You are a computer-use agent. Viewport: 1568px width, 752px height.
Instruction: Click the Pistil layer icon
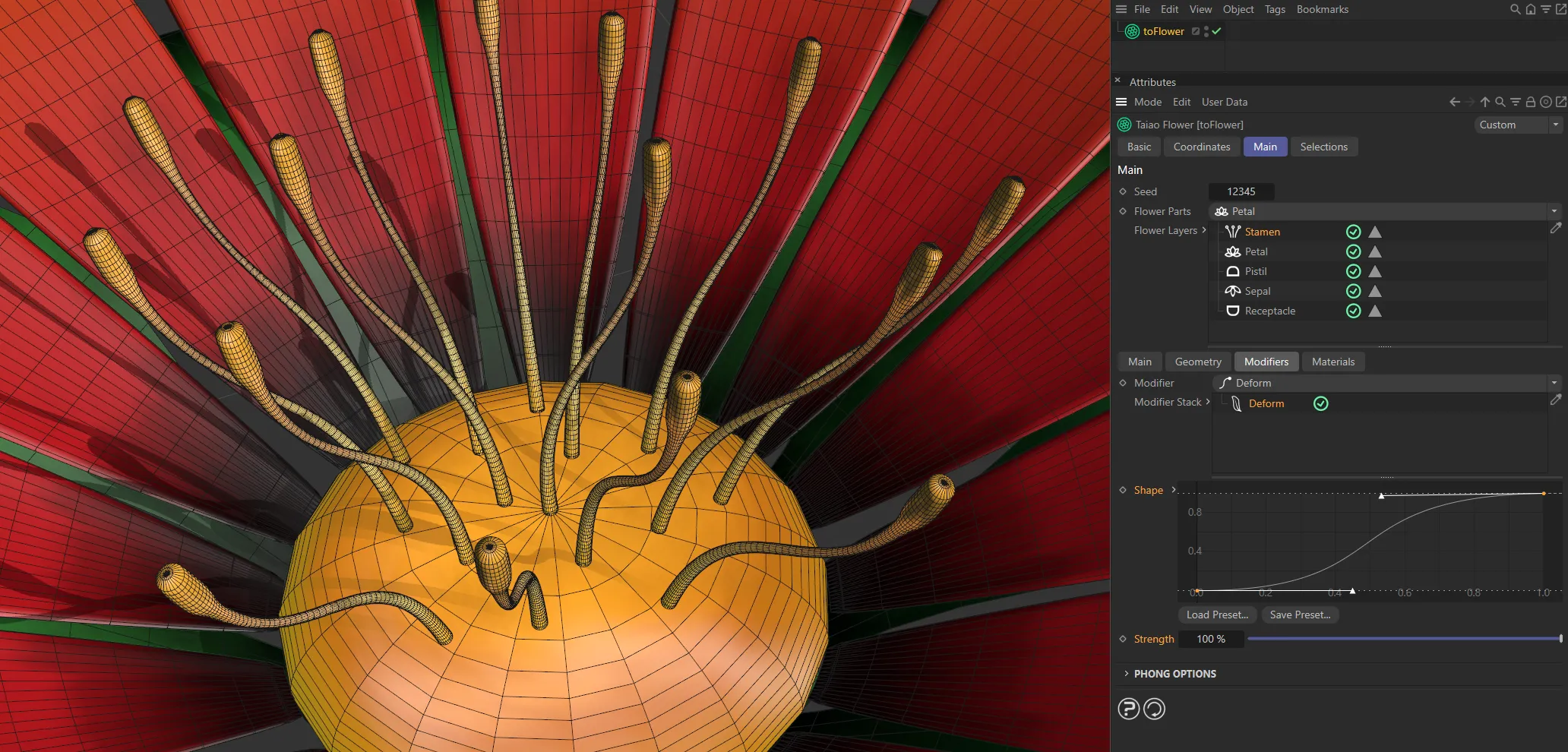1232,271
